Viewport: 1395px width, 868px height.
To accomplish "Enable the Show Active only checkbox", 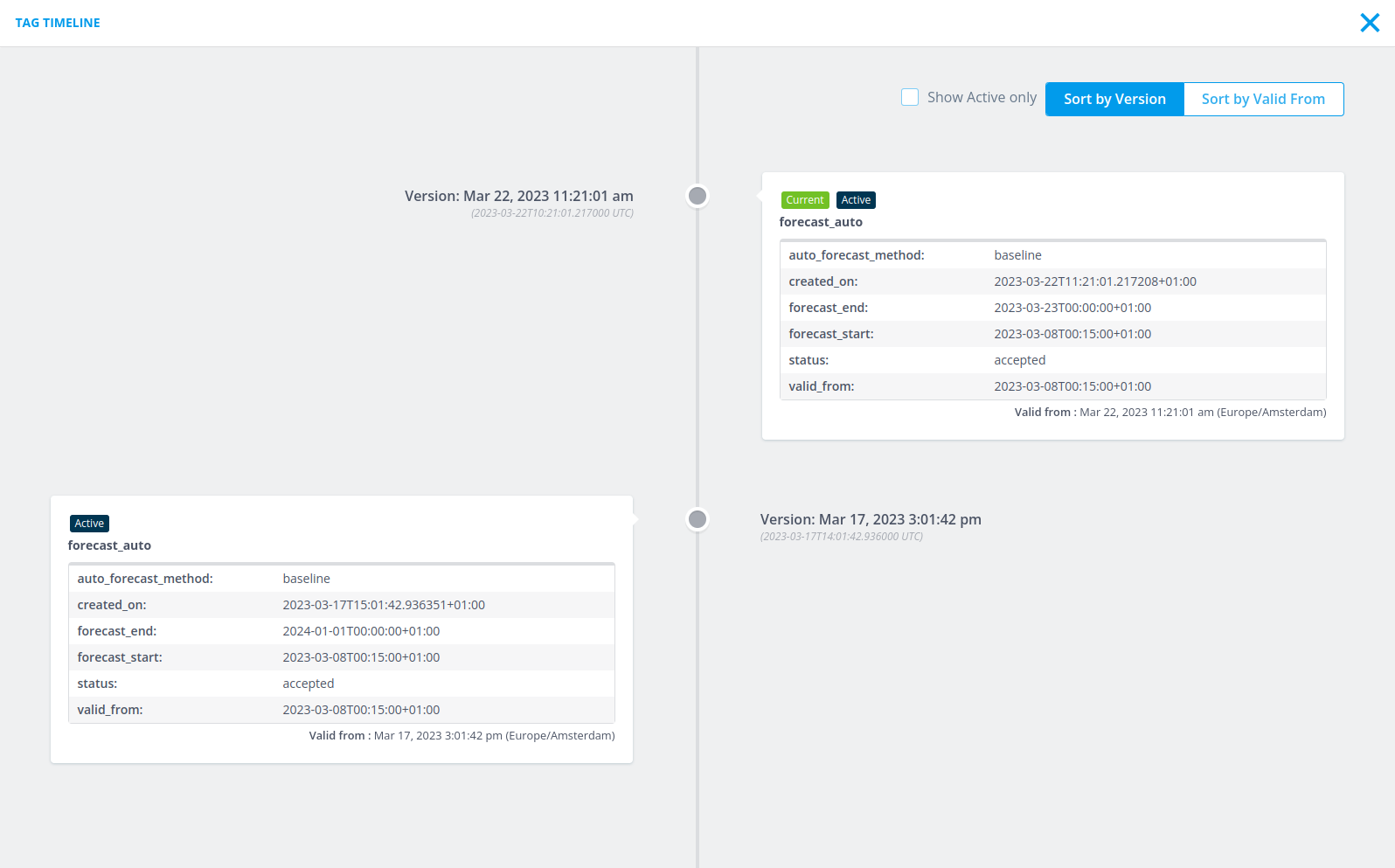I will 910,98.
